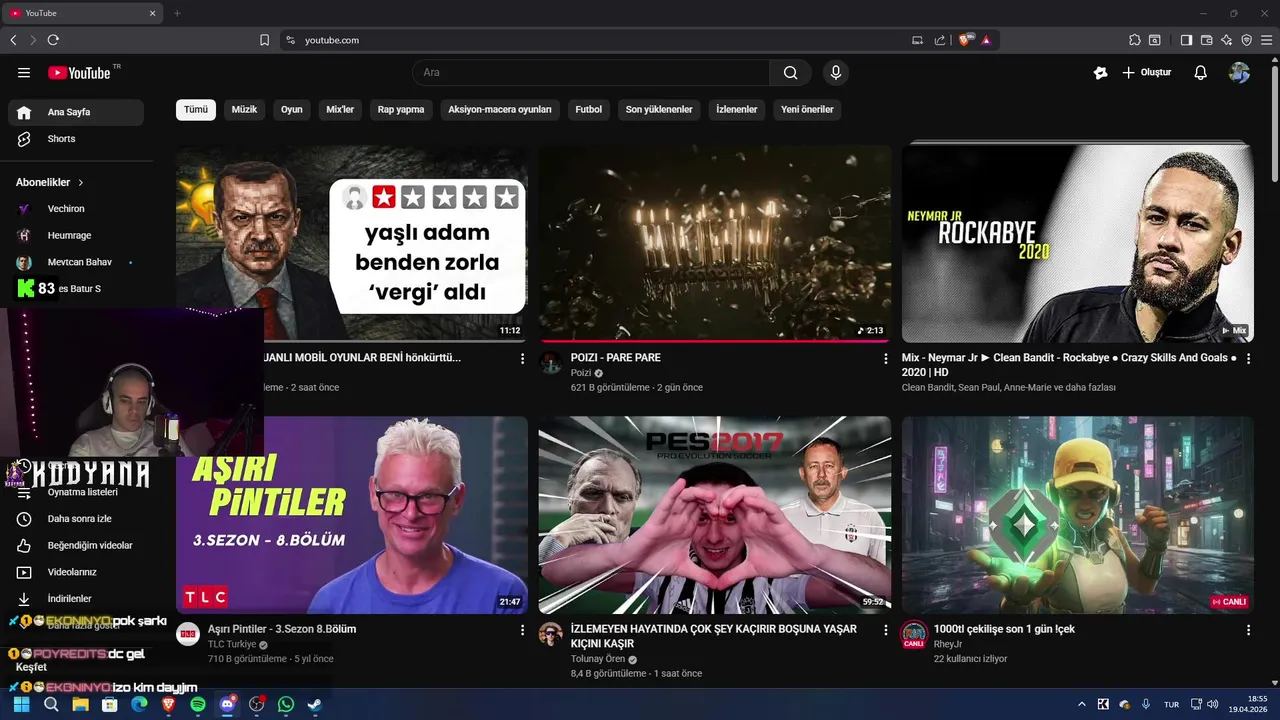
Task: Open the browser main menu
Action: click(x=1267, y=40)
